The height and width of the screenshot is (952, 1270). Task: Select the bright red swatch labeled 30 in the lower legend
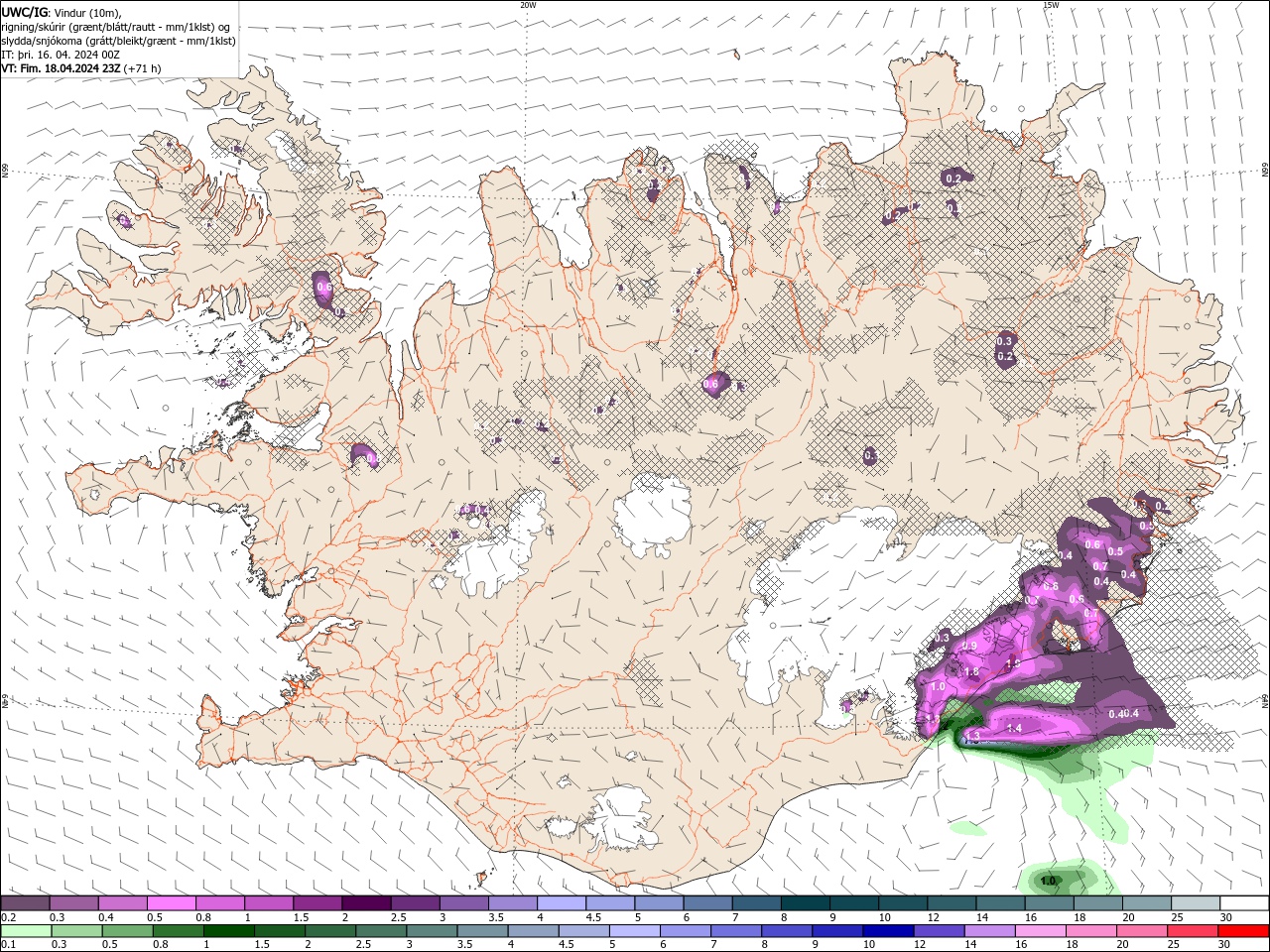(x=1243, y=931)
